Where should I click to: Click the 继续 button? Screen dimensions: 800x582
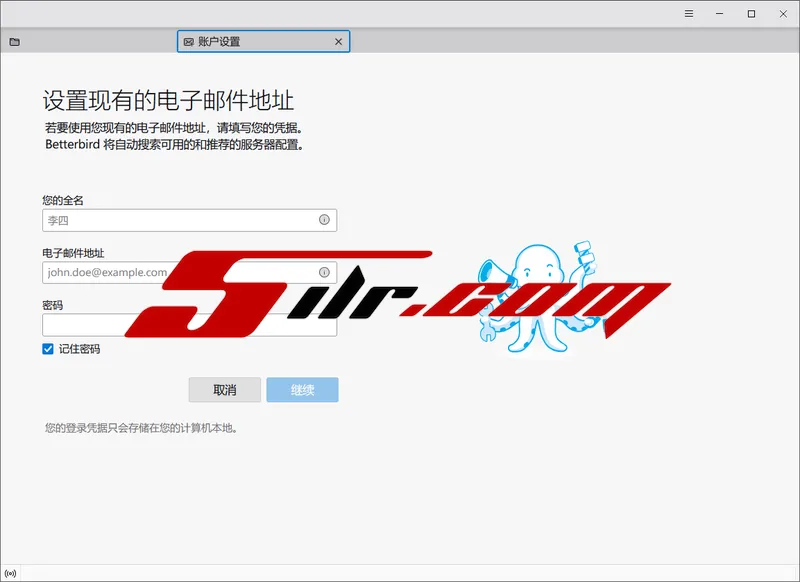pyautogui.click(x=302, y=390)
